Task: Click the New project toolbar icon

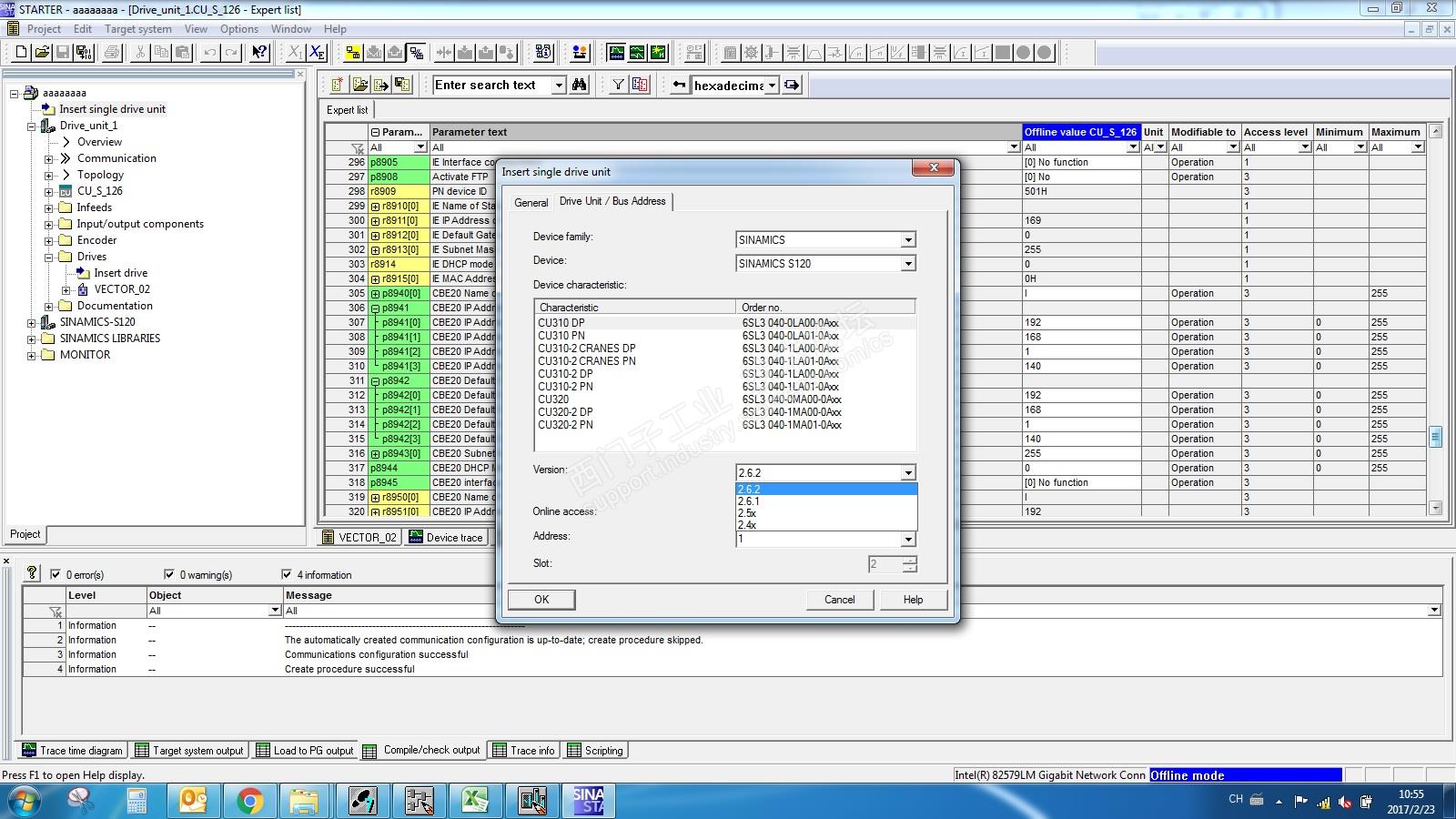Action: pyautogui.click(x=21, y=53)
